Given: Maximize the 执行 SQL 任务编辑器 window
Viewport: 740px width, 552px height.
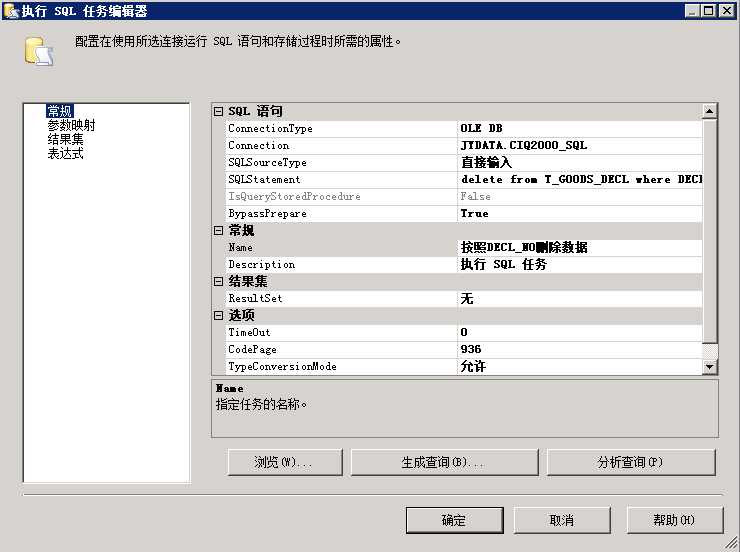Looking at the screenshot, I should [x=708, y=10].
